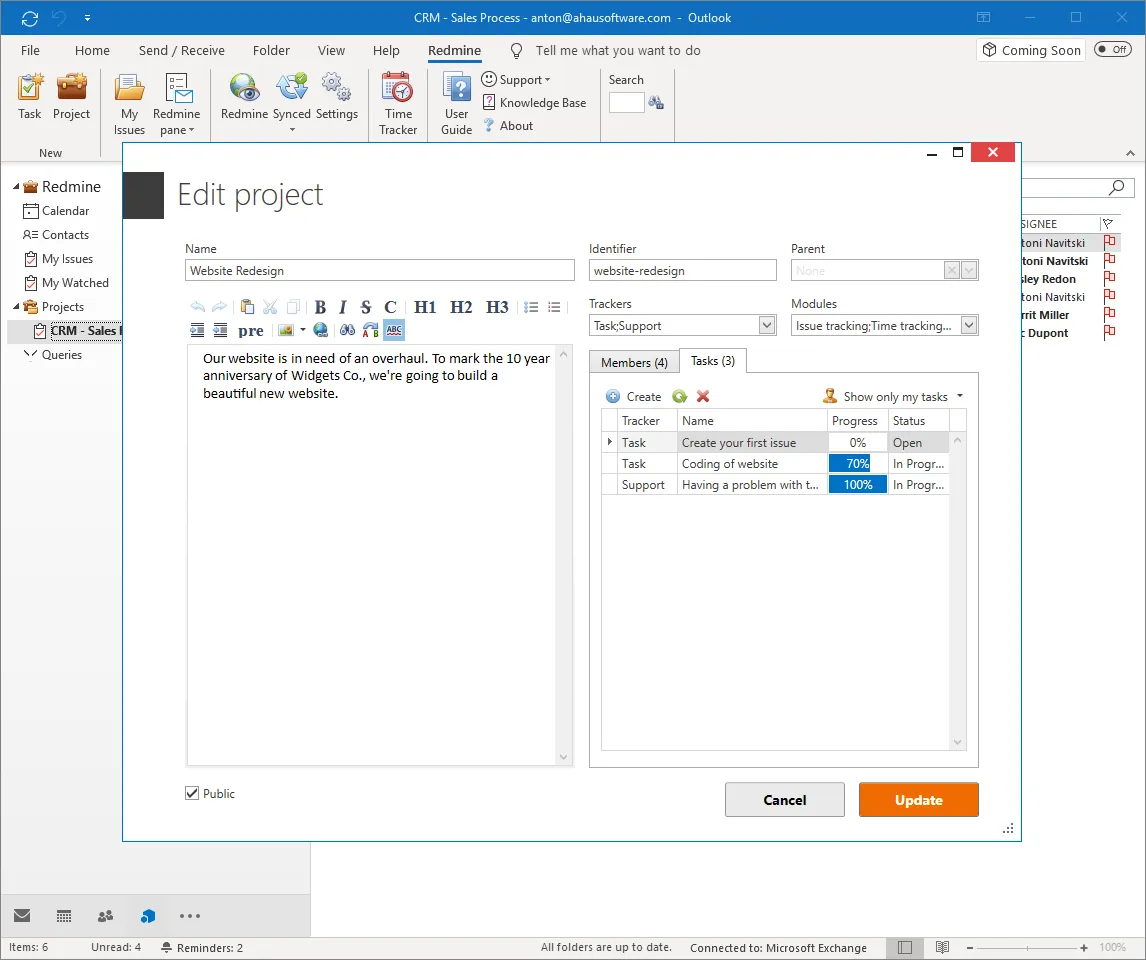Apply Heading 2 (H2) style
1146x960 pixels.
click(461, 307)
